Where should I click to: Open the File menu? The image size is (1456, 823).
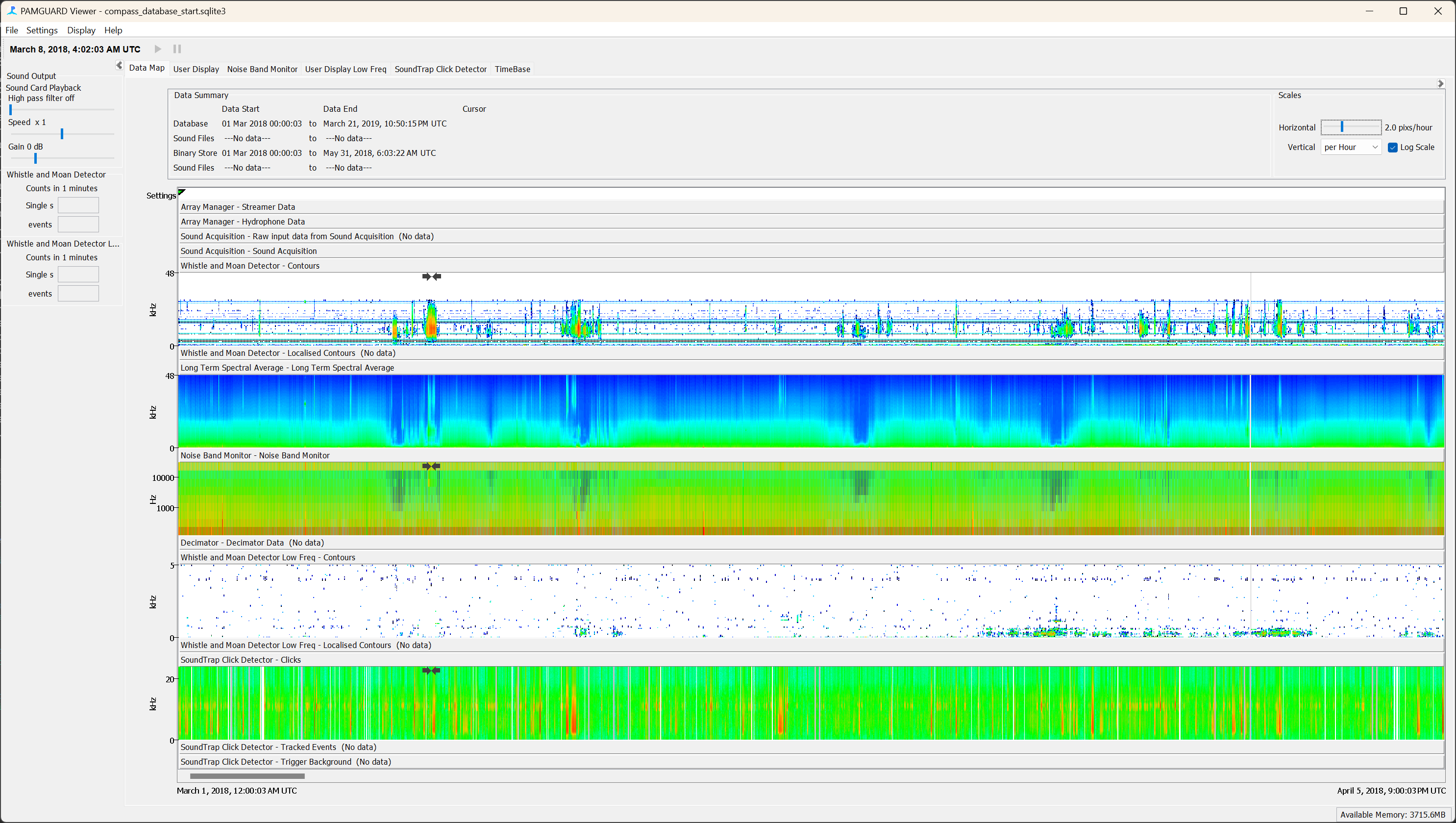point(12,30)
